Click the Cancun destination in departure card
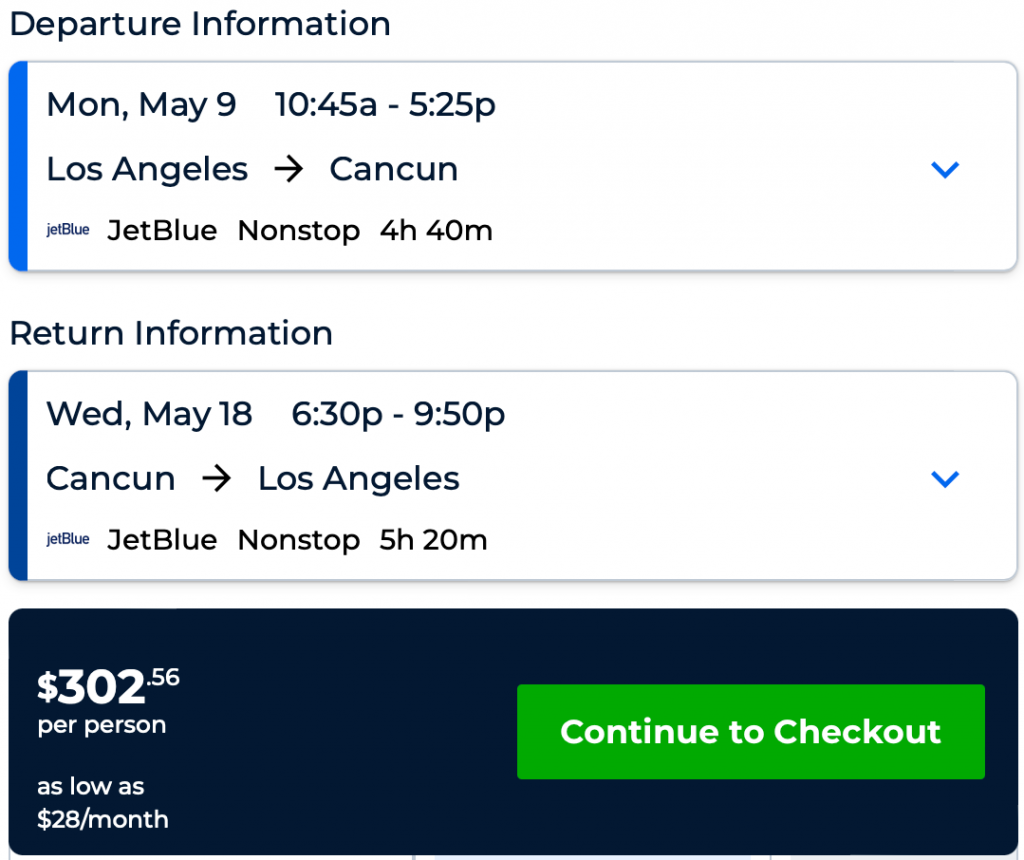1024x860 pixels. pyautogui.click(x=393, y=169)
